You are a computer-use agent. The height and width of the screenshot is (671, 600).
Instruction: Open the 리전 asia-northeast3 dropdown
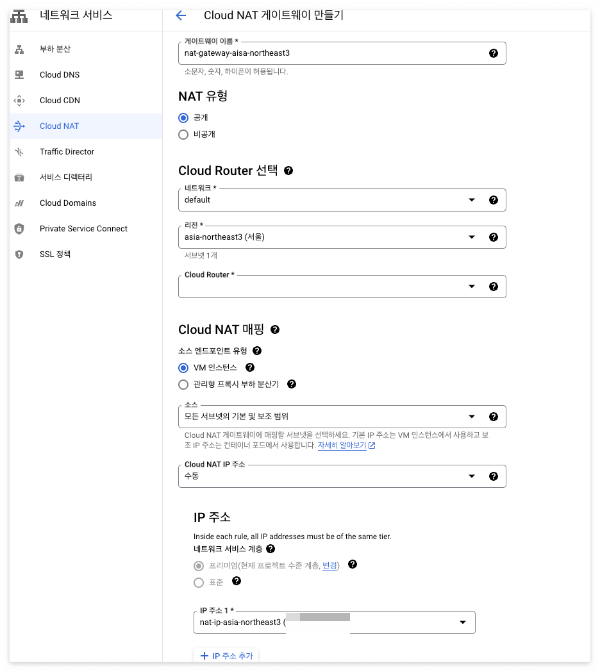click(342, 237)
